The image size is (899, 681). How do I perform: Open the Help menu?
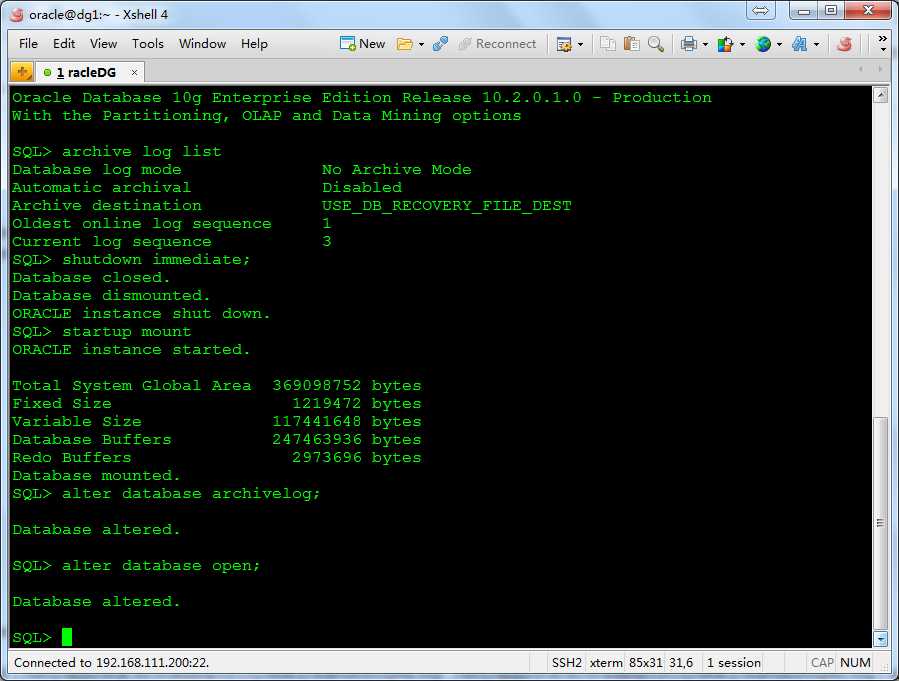click(254, 44)
